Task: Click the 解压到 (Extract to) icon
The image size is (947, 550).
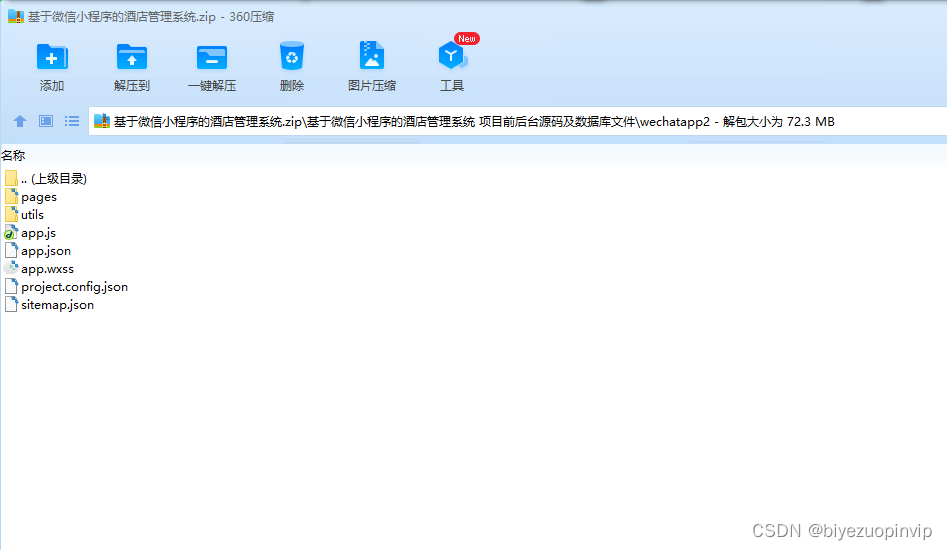Action: (132, 57)
